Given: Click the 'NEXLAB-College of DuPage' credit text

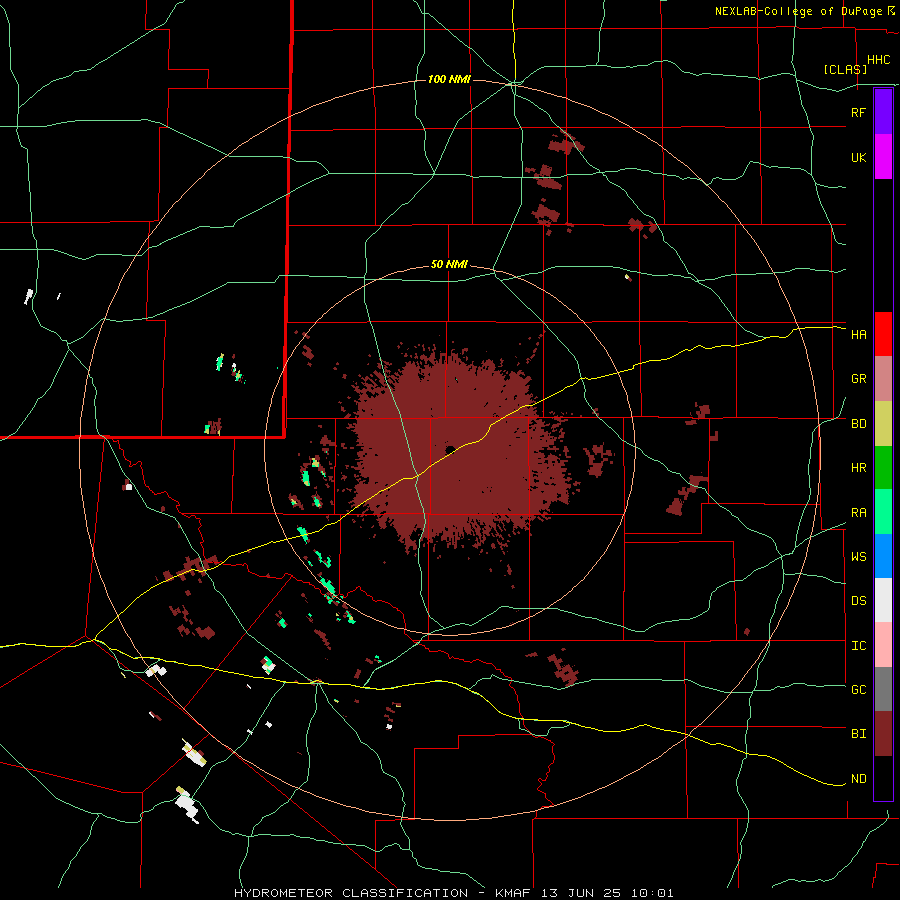Looking at the screenshot, I should coord(798,11).
